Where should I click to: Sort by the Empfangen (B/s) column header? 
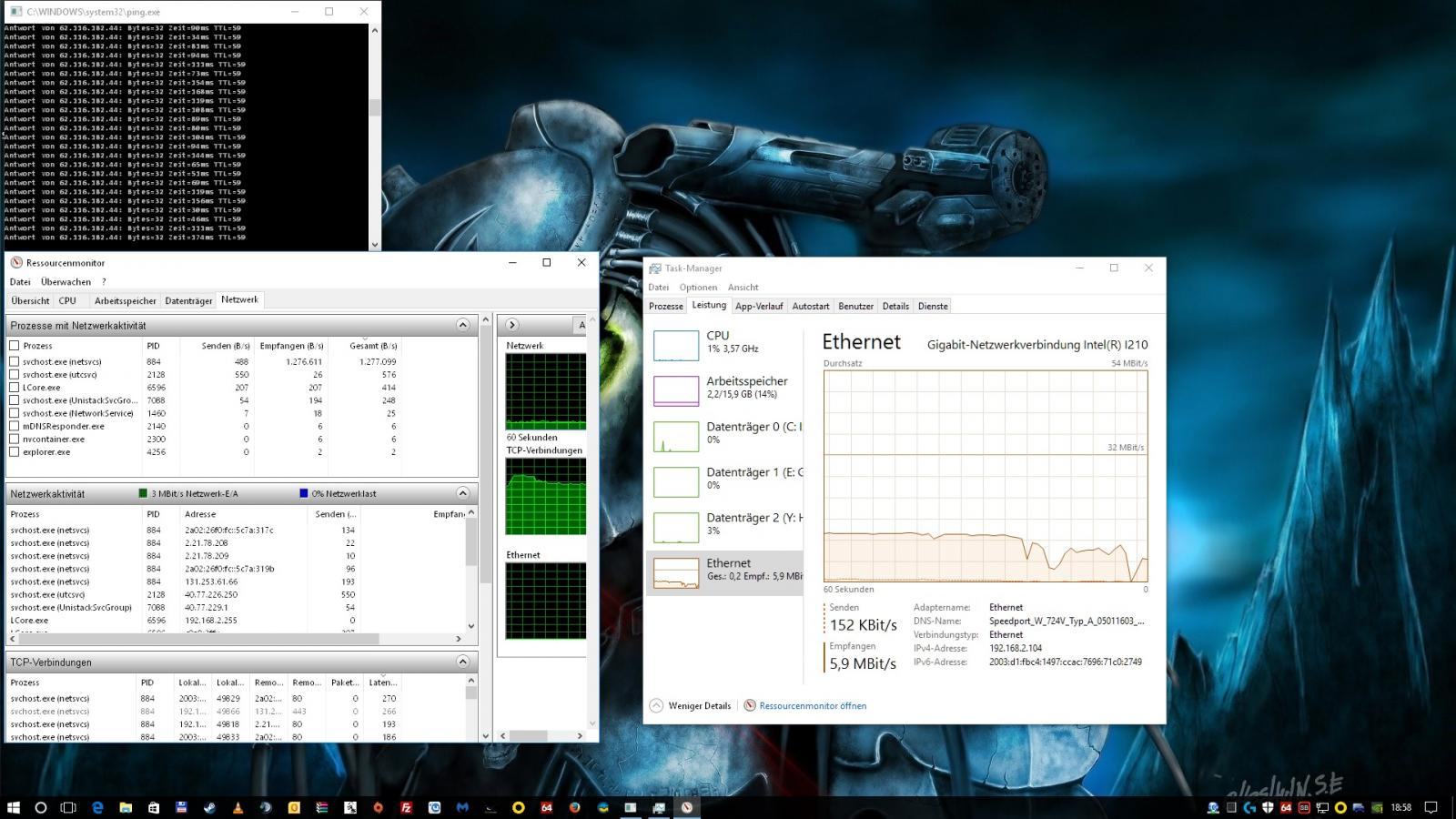[291, 346]
